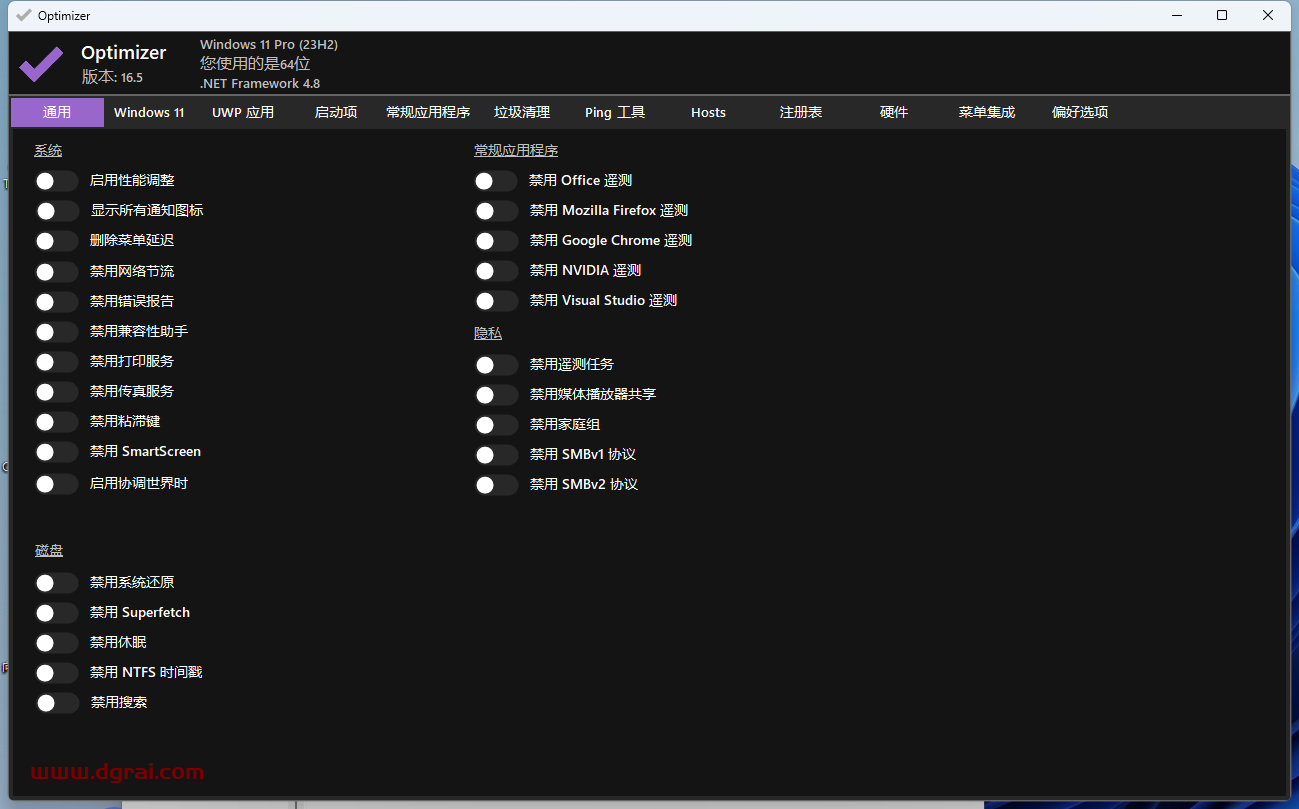Open the 菜单集成 tab
Viewport: 1299px width, 809px height.
pyautogui.click(x=987, y=112)
